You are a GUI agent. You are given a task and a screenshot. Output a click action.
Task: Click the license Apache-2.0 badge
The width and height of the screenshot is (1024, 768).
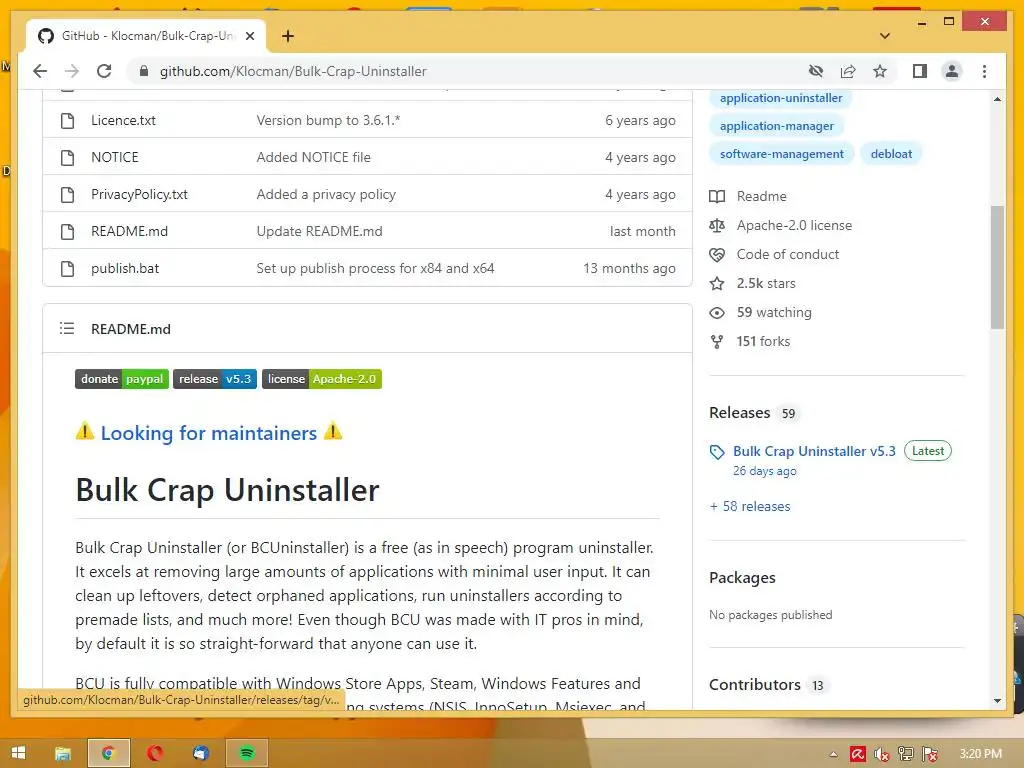(322, 379)
